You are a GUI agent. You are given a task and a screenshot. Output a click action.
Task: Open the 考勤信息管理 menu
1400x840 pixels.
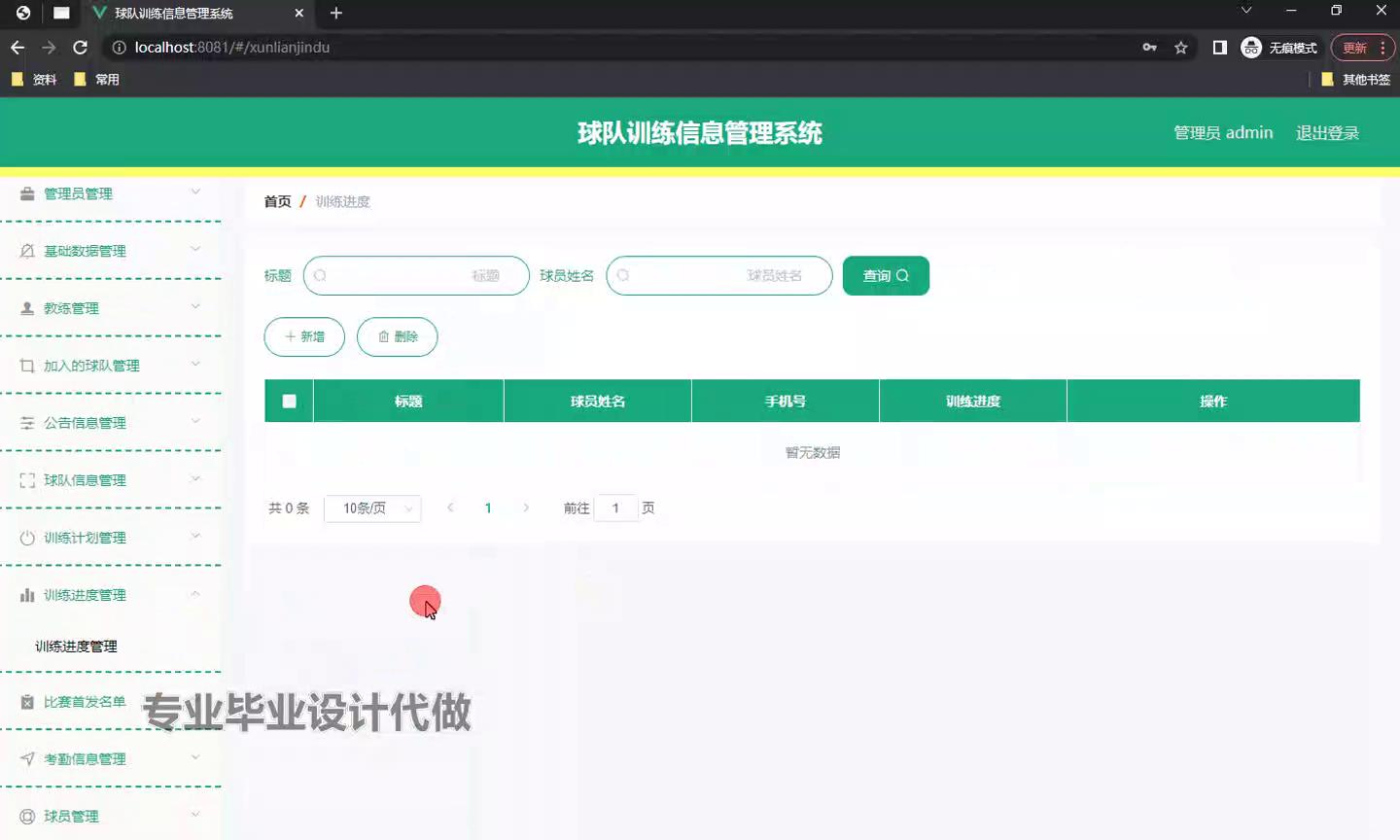(x=110, y=759)
